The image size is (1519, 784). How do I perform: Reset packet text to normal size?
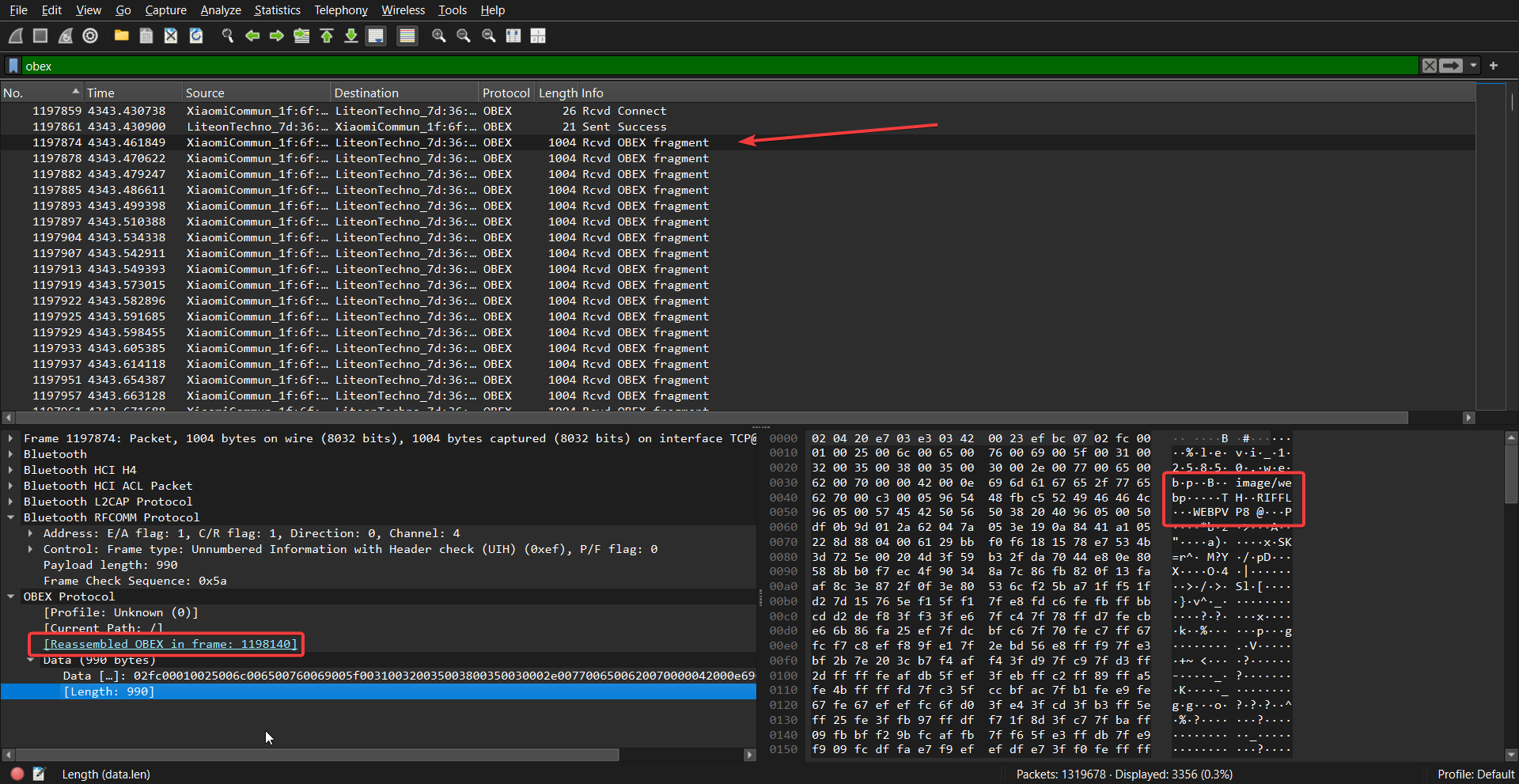click(489, 36)
